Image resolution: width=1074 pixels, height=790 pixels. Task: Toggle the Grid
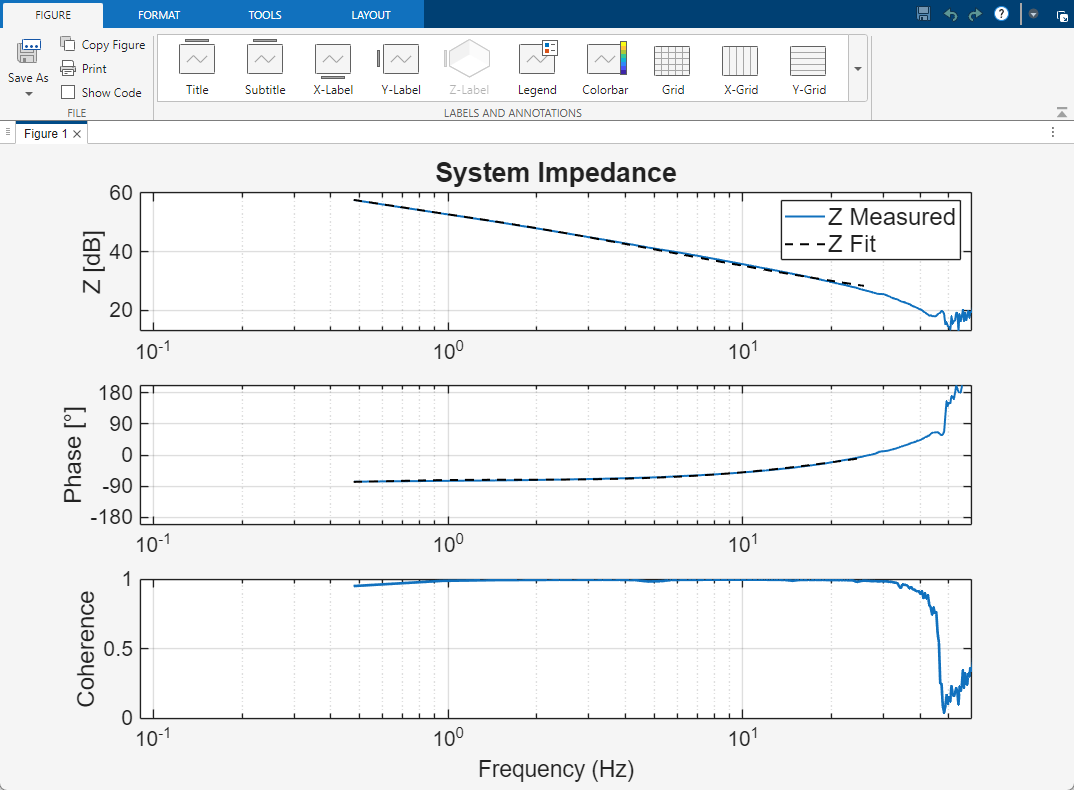tap(673, 68)
